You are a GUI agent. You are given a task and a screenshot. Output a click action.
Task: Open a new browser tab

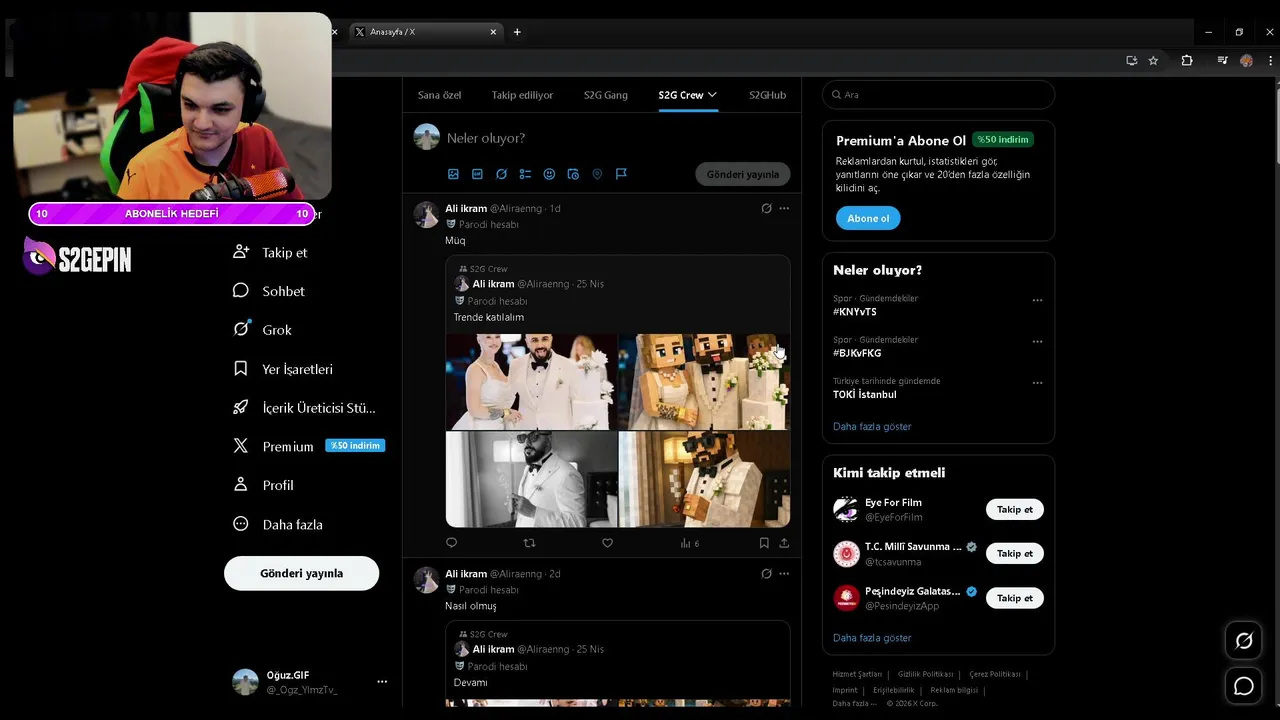[x=517, y=32]
